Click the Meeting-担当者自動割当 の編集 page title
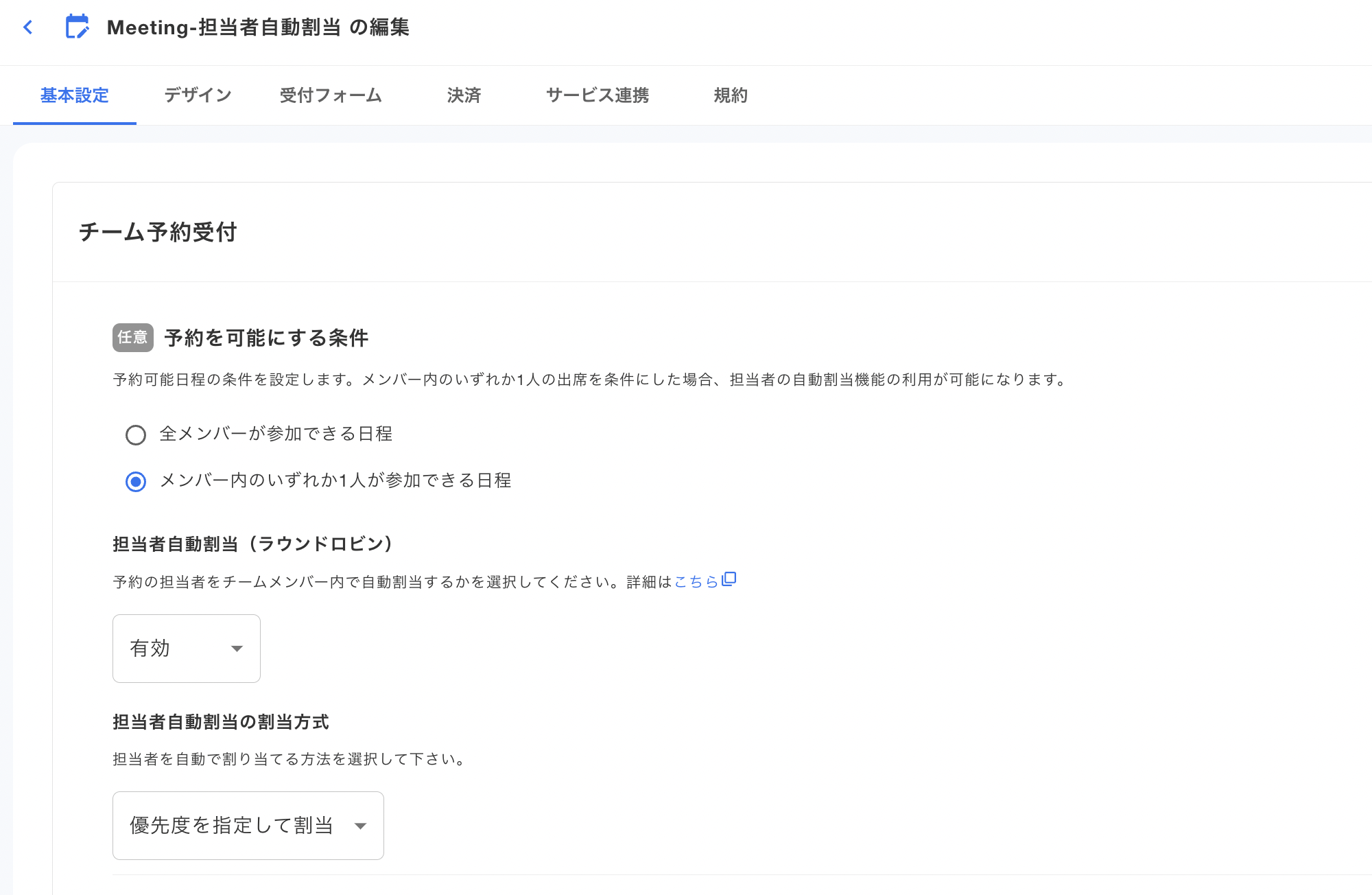This screenshot has width=1372, height=895. (x=258, y=27)
